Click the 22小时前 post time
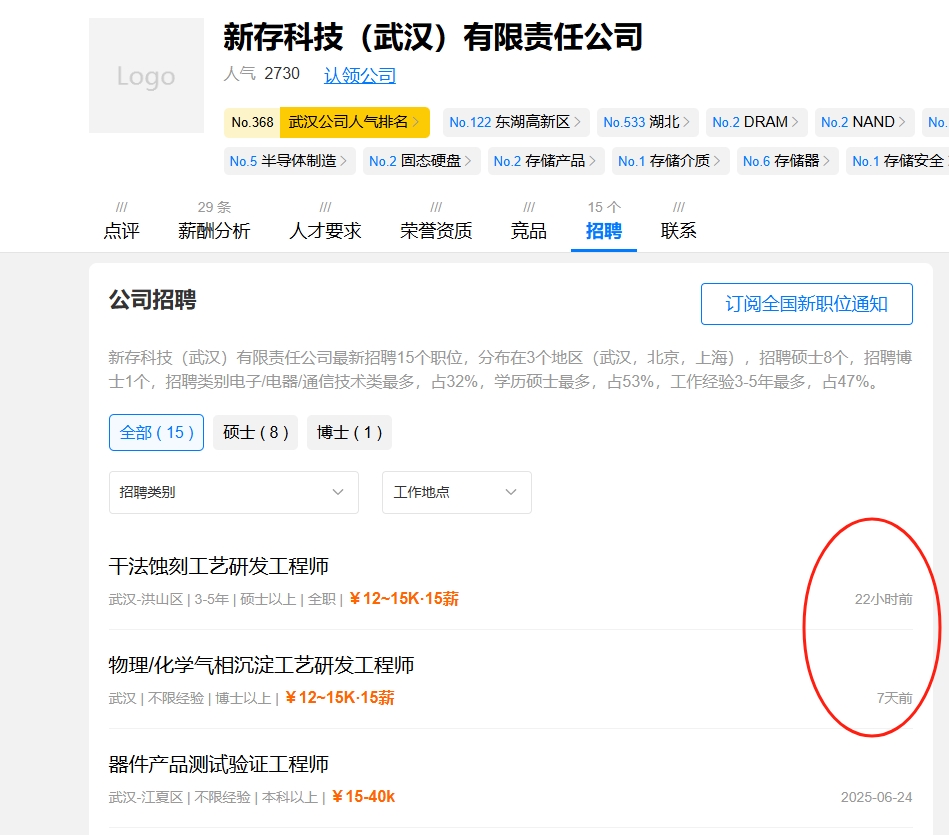This screenshot has width=949, height=835. [883, 599]
